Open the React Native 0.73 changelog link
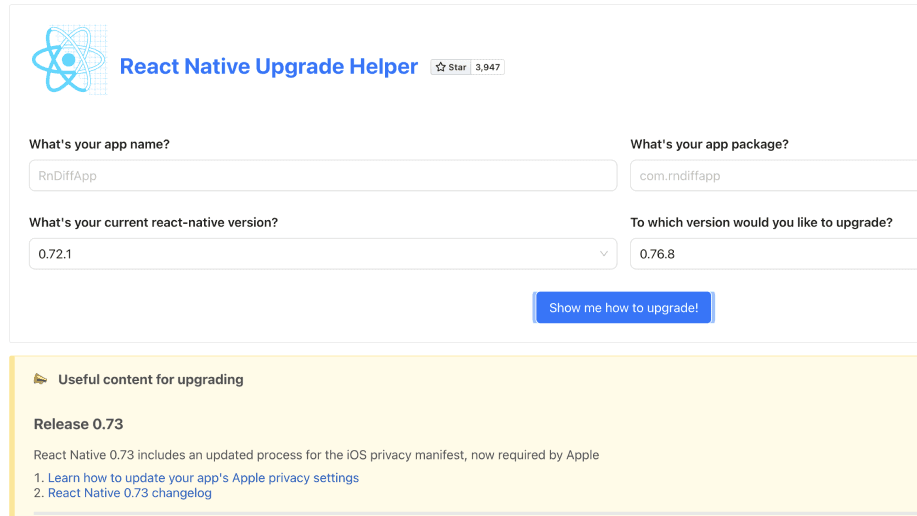 (129, 493)
